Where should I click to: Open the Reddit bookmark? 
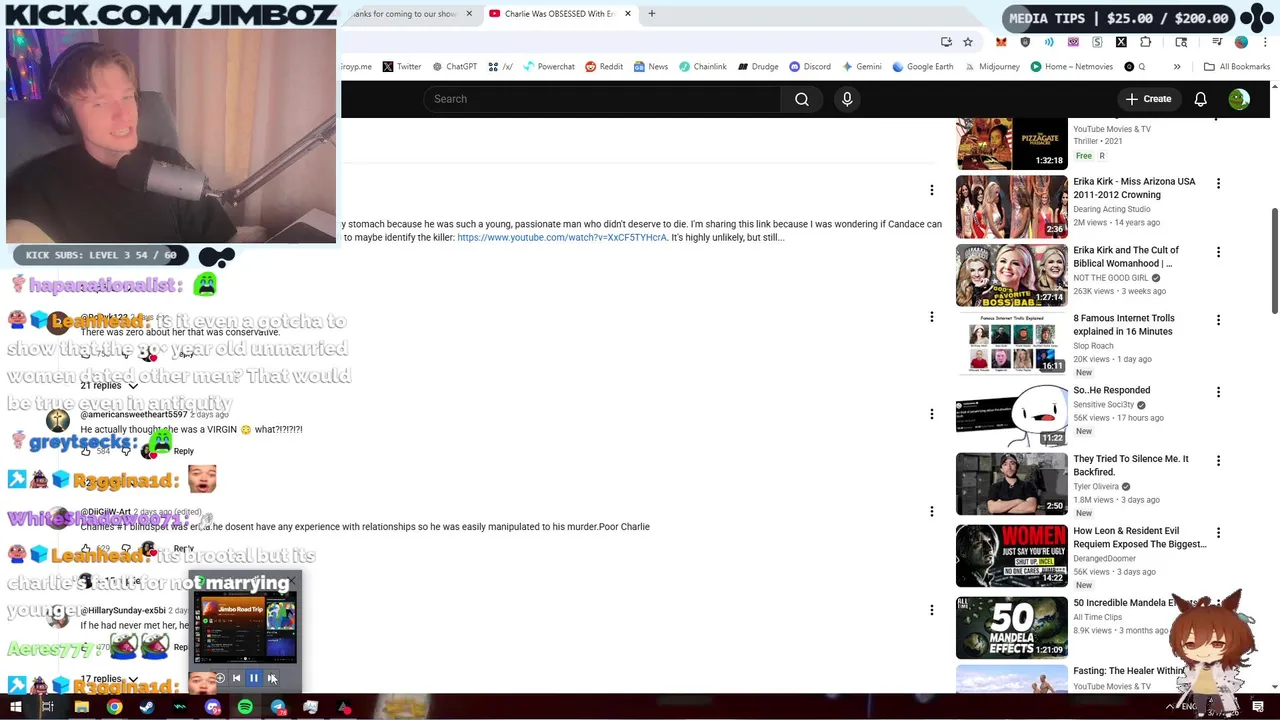[604, 67]
